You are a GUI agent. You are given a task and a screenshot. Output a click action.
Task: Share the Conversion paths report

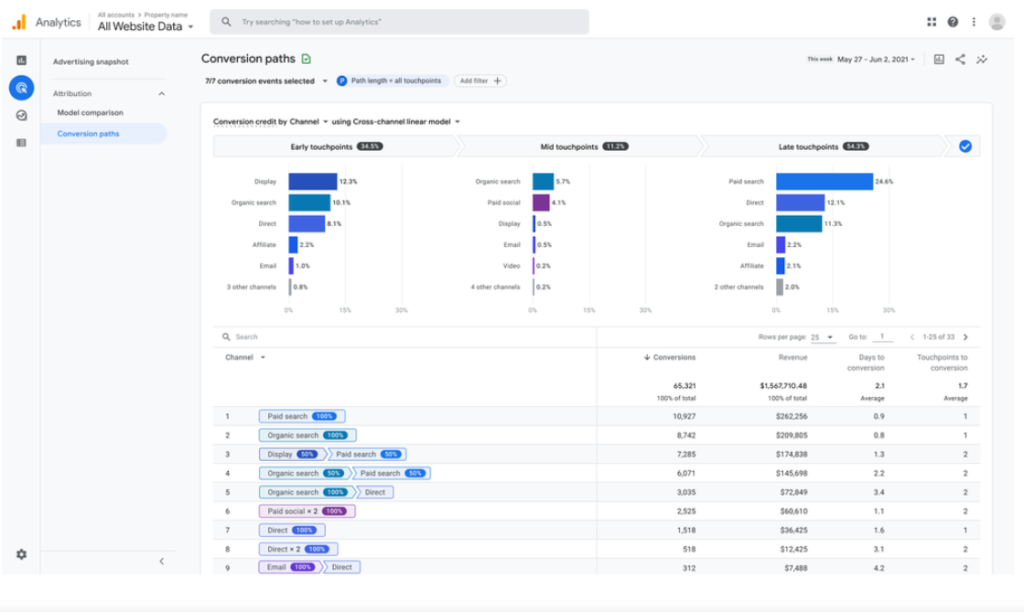pyautogui.click(x=959, y=59)
